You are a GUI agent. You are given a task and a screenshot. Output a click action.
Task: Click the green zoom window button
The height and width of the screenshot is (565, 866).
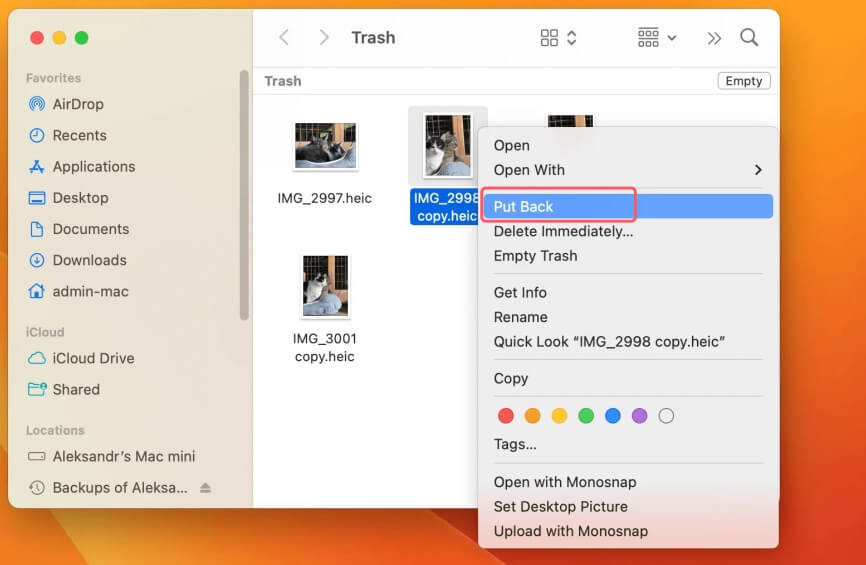[x=82, y=38]
